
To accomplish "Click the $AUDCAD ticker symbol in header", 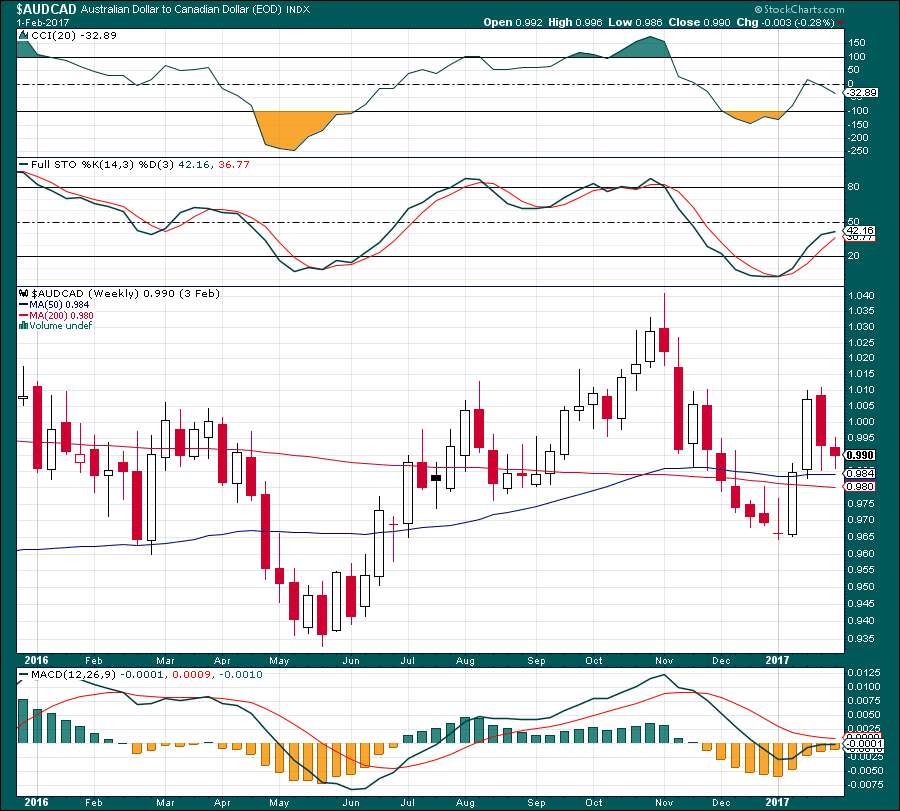I will 46,9.
